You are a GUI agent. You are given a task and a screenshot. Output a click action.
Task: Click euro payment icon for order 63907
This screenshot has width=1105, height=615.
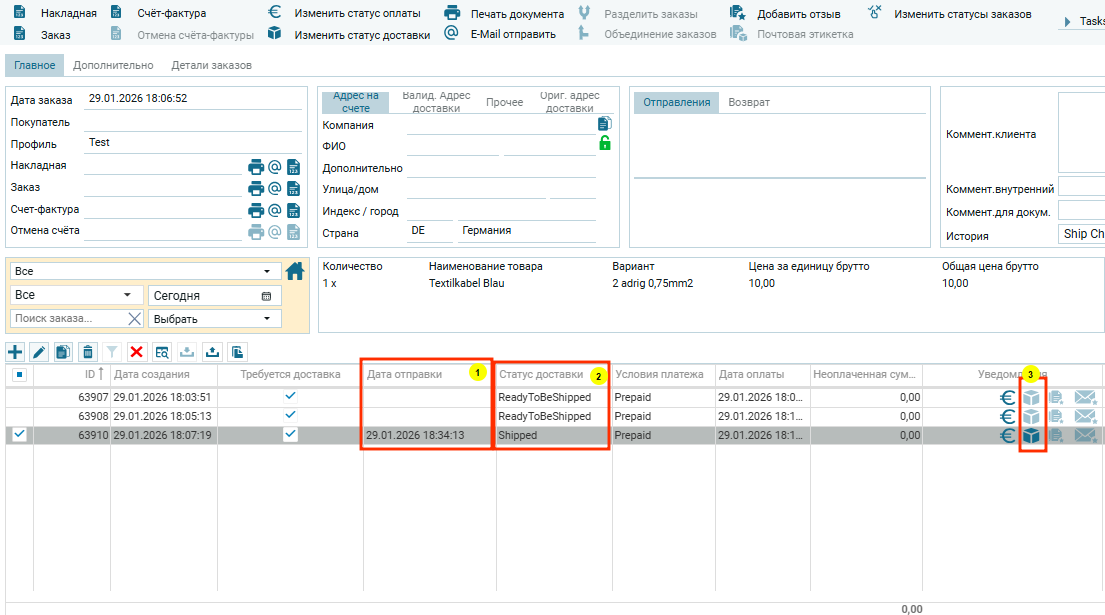[x=1008, y=397]
